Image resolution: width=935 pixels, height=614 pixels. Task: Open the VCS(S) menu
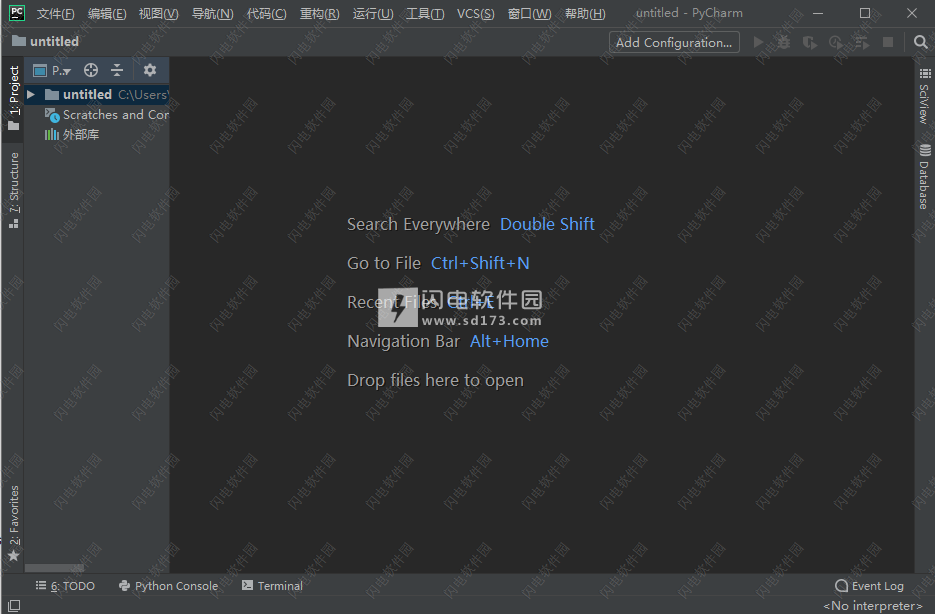(x=475, y=13)
